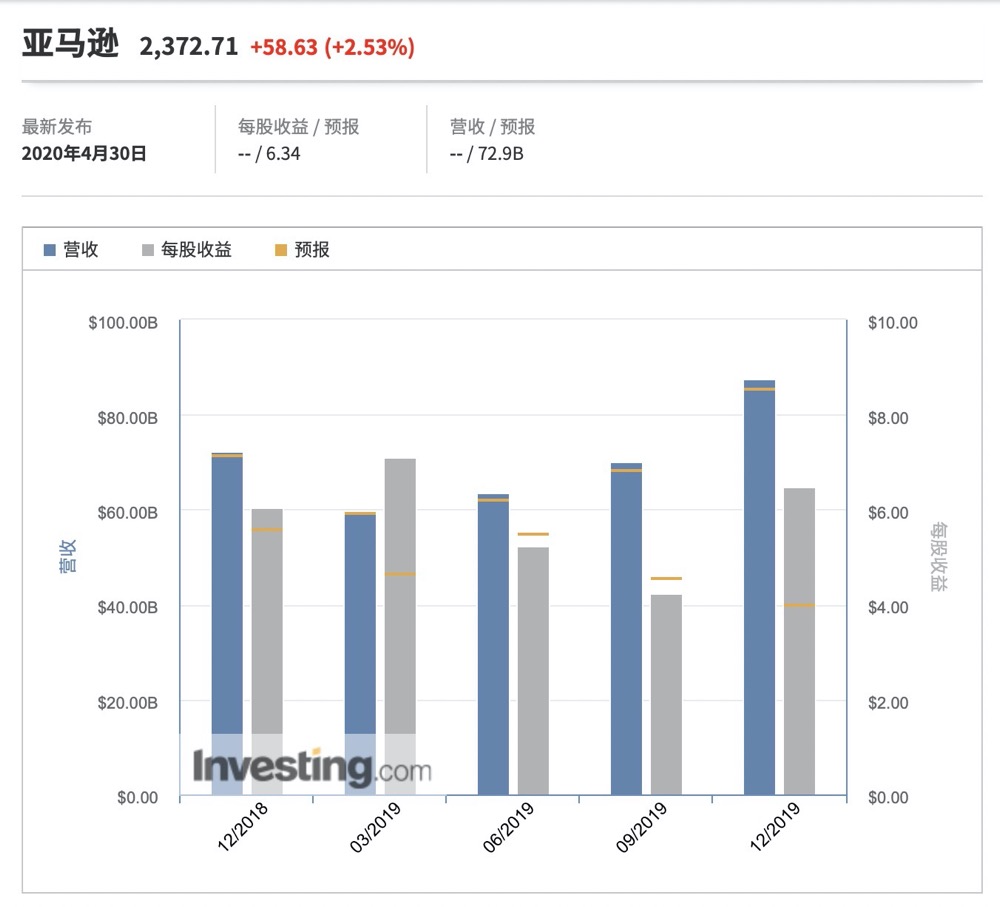1000x907 pixels.
Task: Click the 12/2019 gray EPS bar
Action: (799, 640)
